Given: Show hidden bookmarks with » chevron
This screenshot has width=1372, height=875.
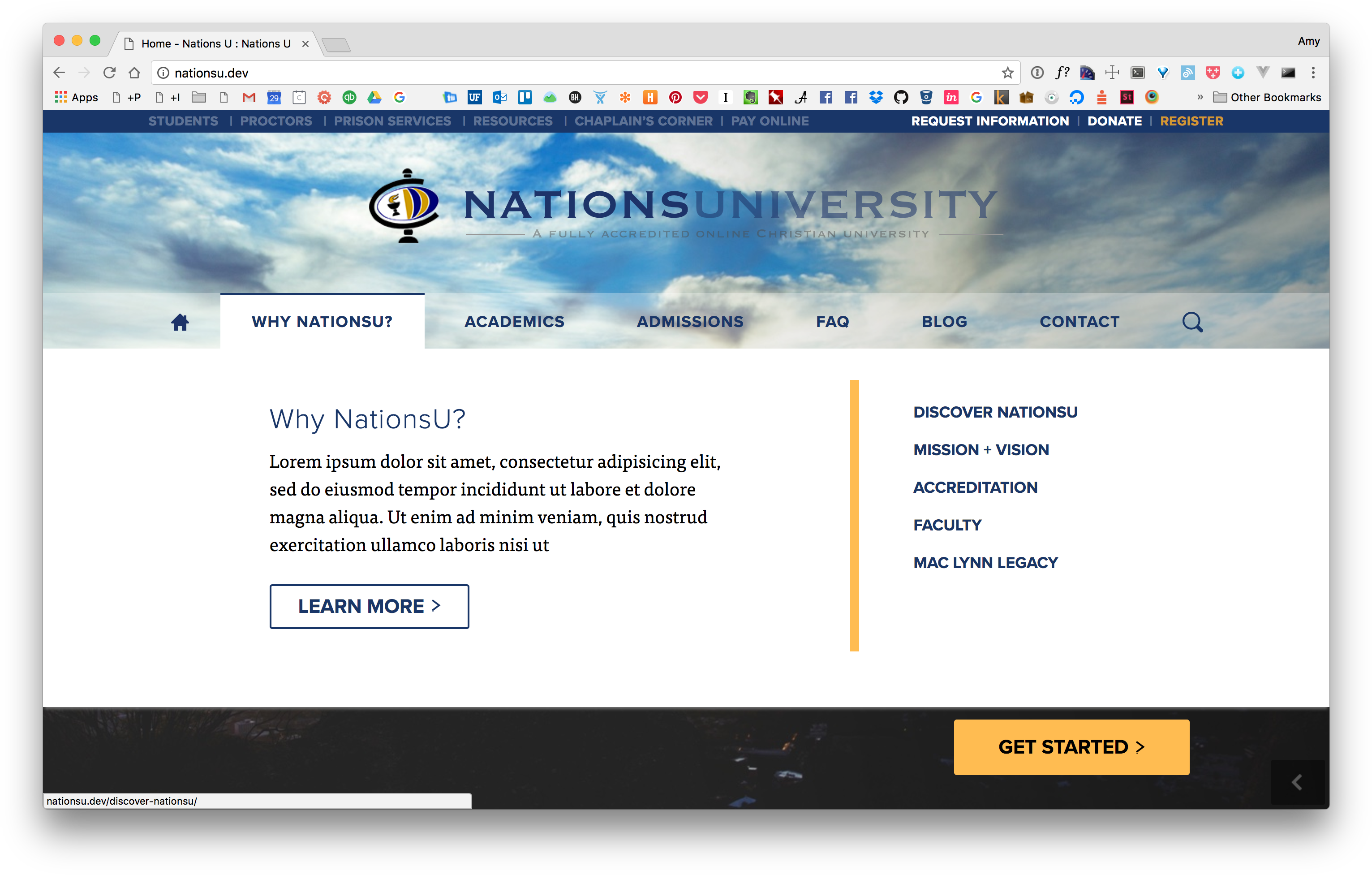Looking at the screenshot, I should click(x=1200, y=98).
